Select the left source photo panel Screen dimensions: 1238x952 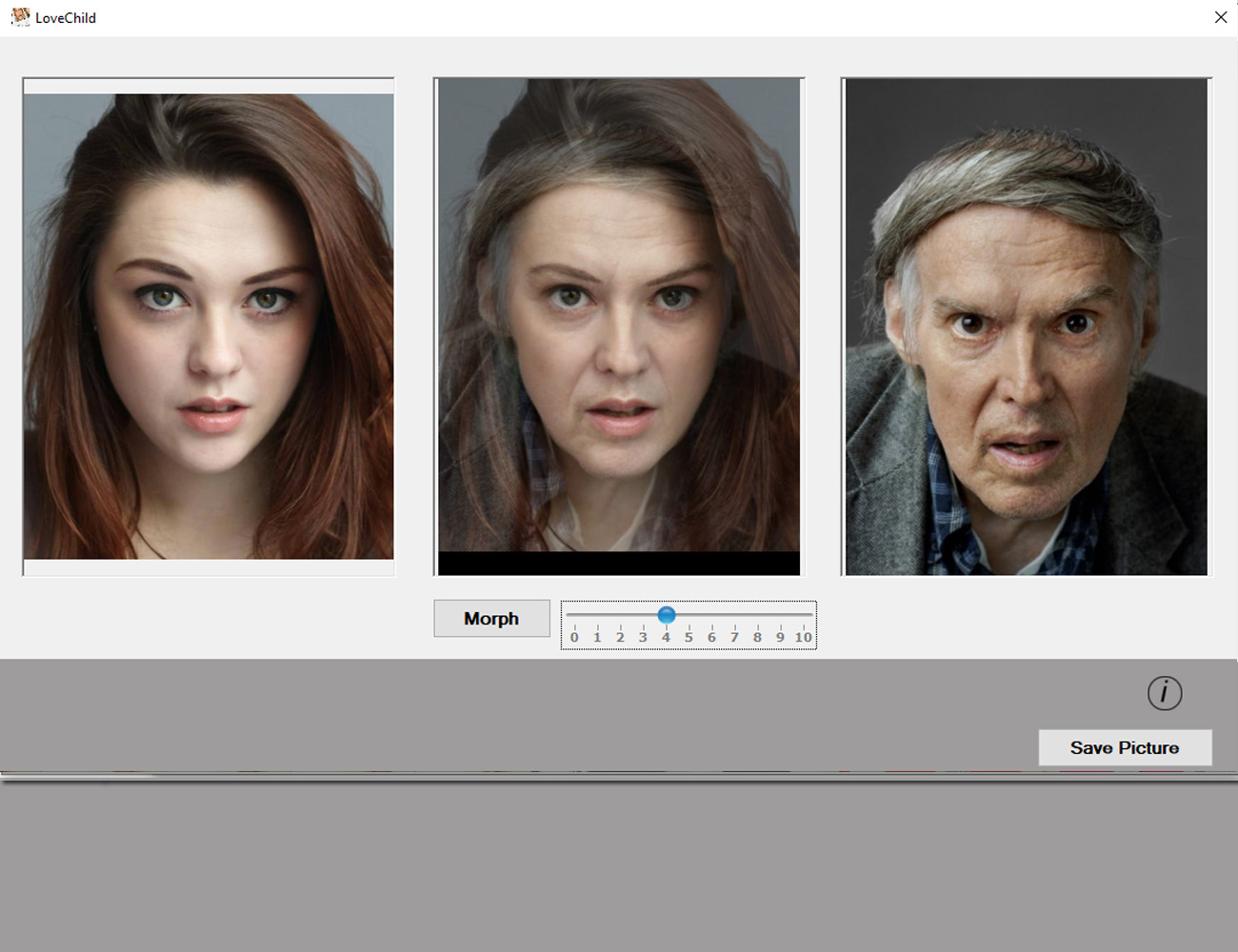coord(209,327)
